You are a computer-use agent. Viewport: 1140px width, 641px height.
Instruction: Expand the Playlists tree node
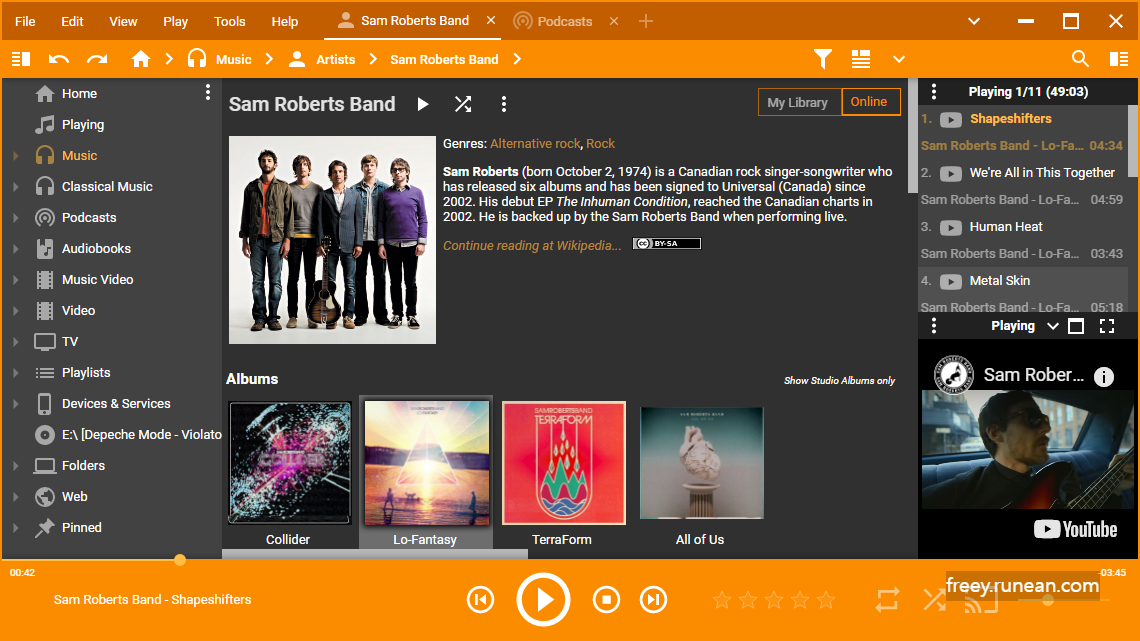[15, 373]
